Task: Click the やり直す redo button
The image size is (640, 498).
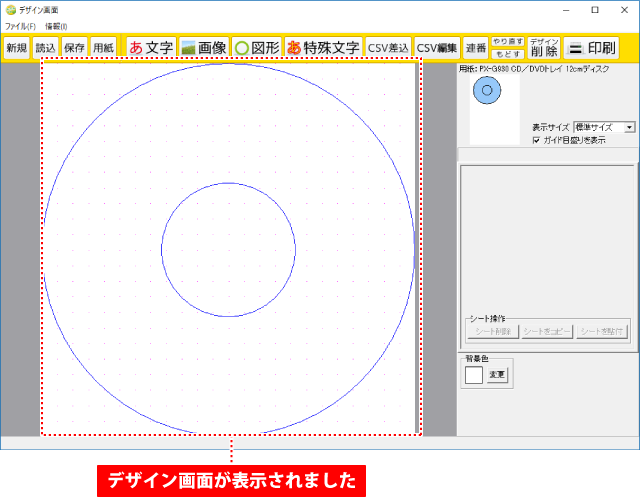Action: click(508, 42)
